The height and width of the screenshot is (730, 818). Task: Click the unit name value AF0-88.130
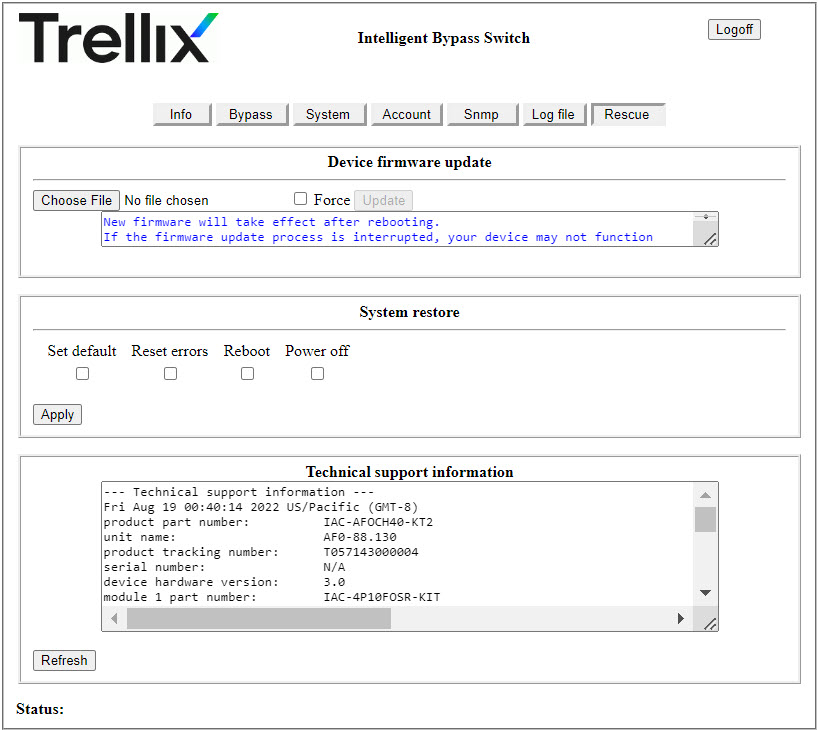tap(360, 537)
